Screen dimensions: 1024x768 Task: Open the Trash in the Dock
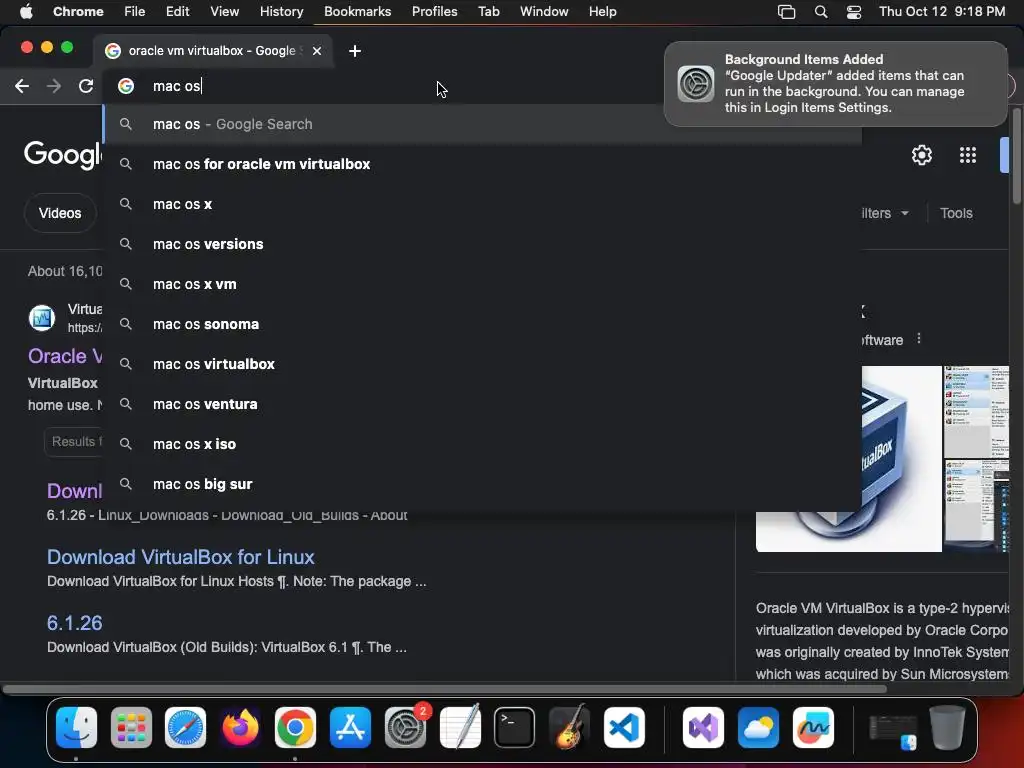pyautogui.click(x=948, y=727)
